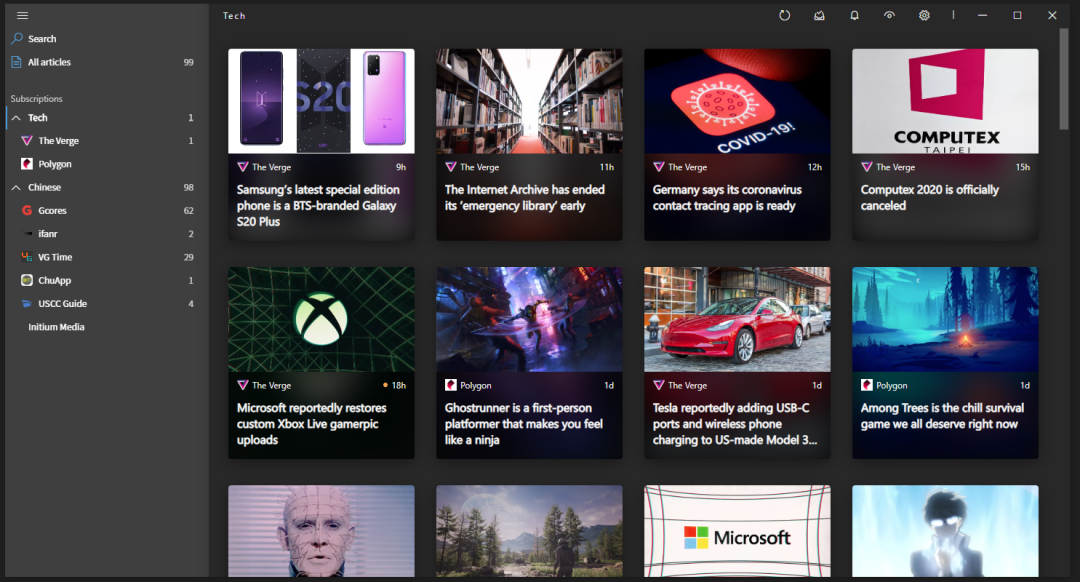Viewport: 1080px width, 582px height.
Task: Toggle the eye view icon in toolbar
Action: [x=889, y=15]
